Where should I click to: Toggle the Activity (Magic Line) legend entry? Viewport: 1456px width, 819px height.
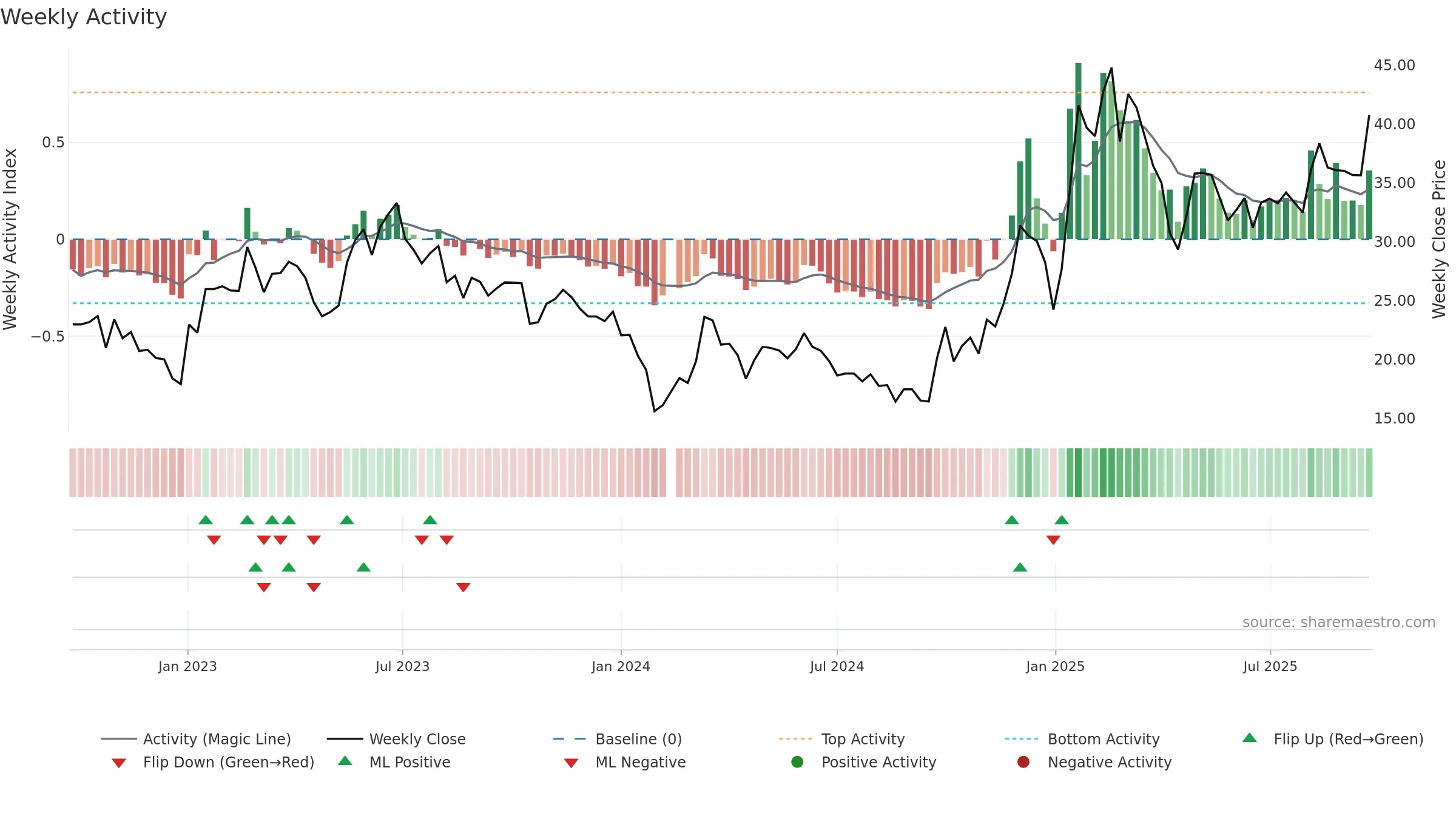click(196, 739)
